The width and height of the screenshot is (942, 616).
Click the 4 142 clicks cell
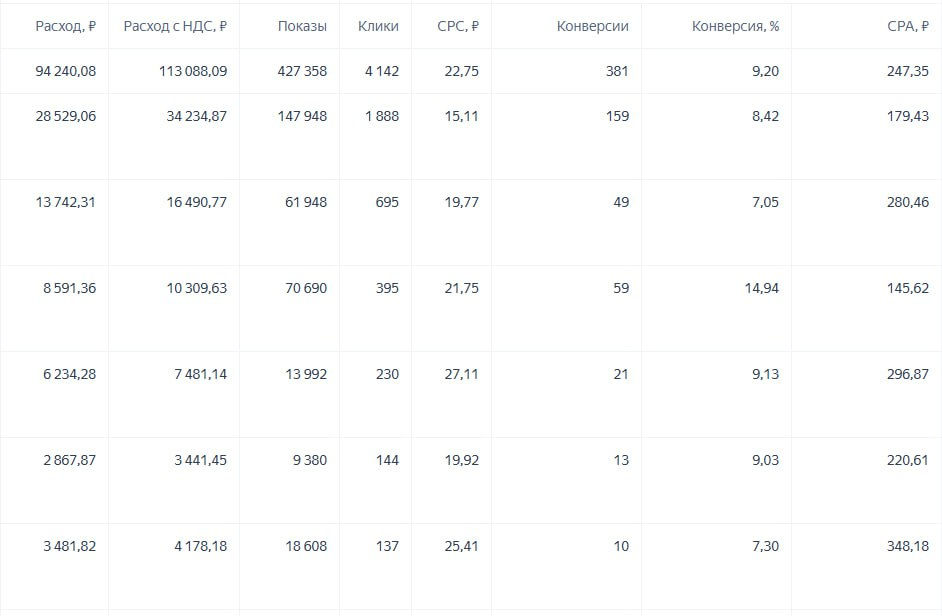pyautogui.click(x=381, y=71)
